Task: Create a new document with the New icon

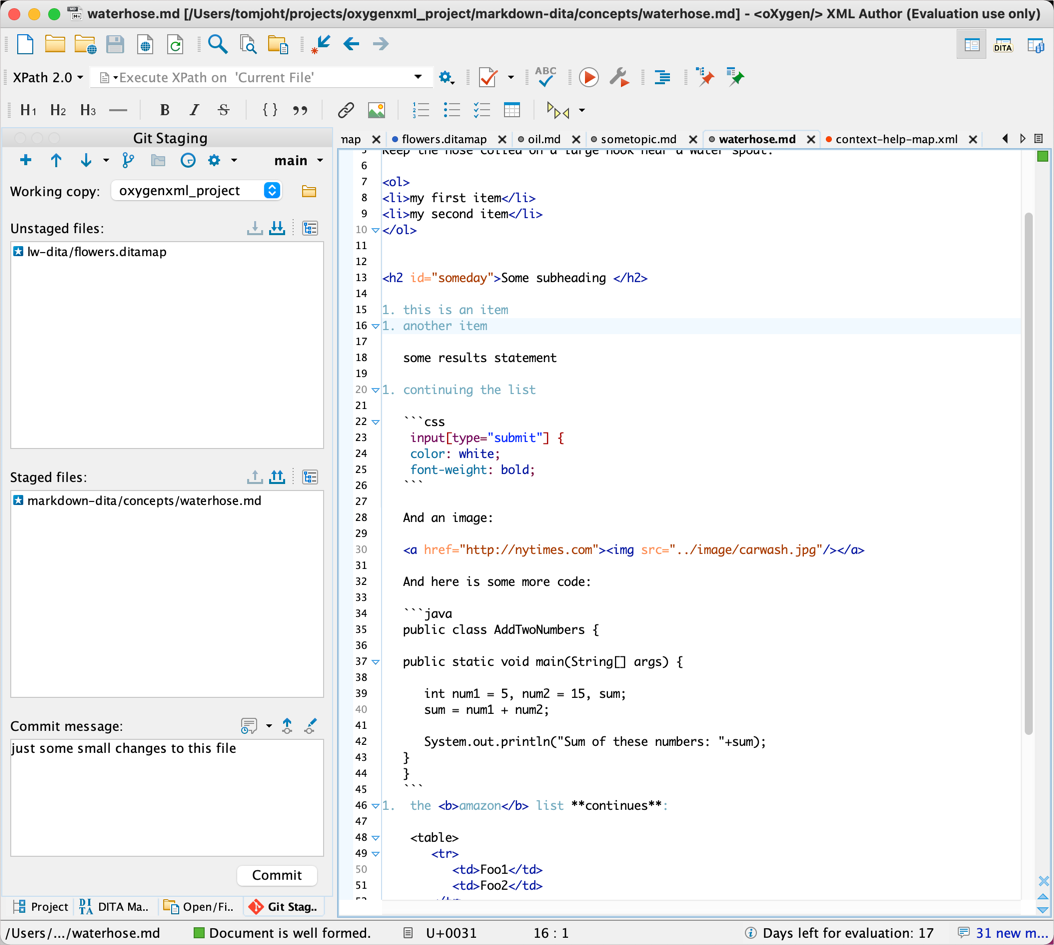Action: click(26, 44)
